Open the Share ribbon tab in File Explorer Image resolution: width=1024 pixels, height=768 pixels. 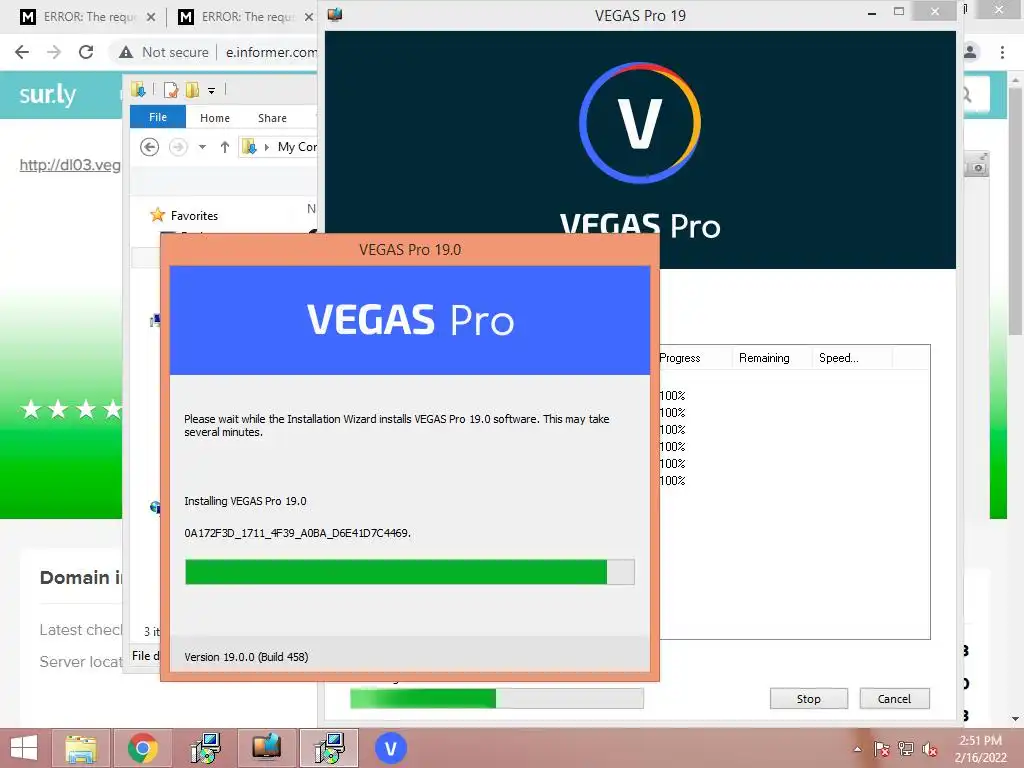click(x=272, y=118)
